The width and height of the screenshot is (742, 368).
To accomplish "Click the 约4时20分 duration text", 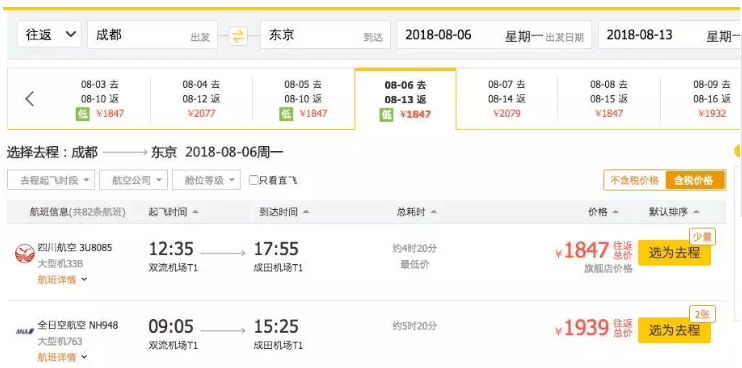I will click(415, 248).
